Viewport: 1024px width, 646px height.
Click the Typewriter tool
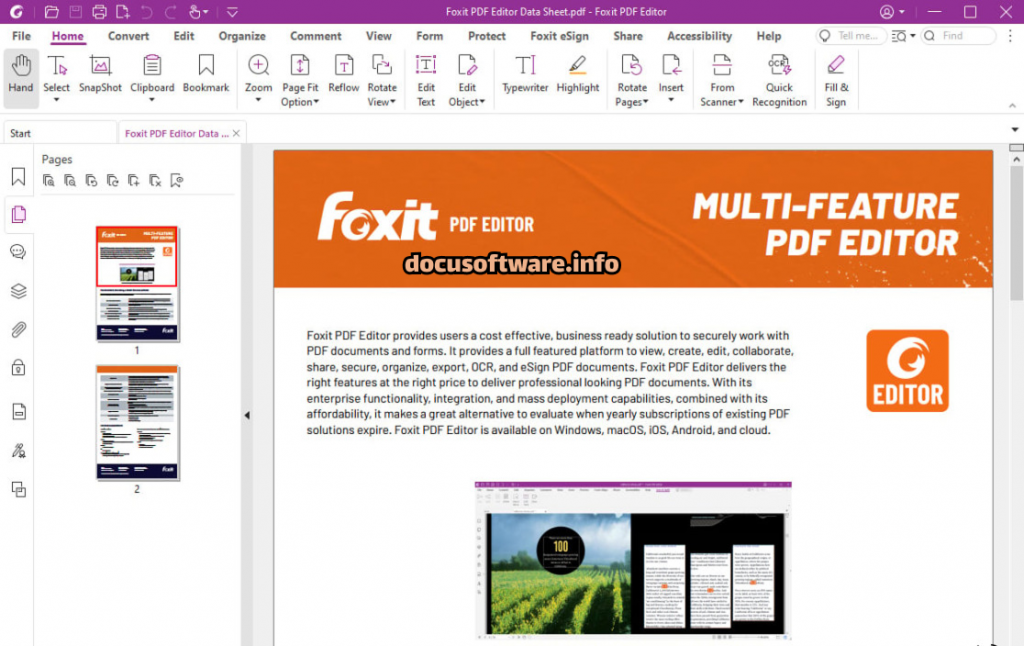tap(525, 76)
